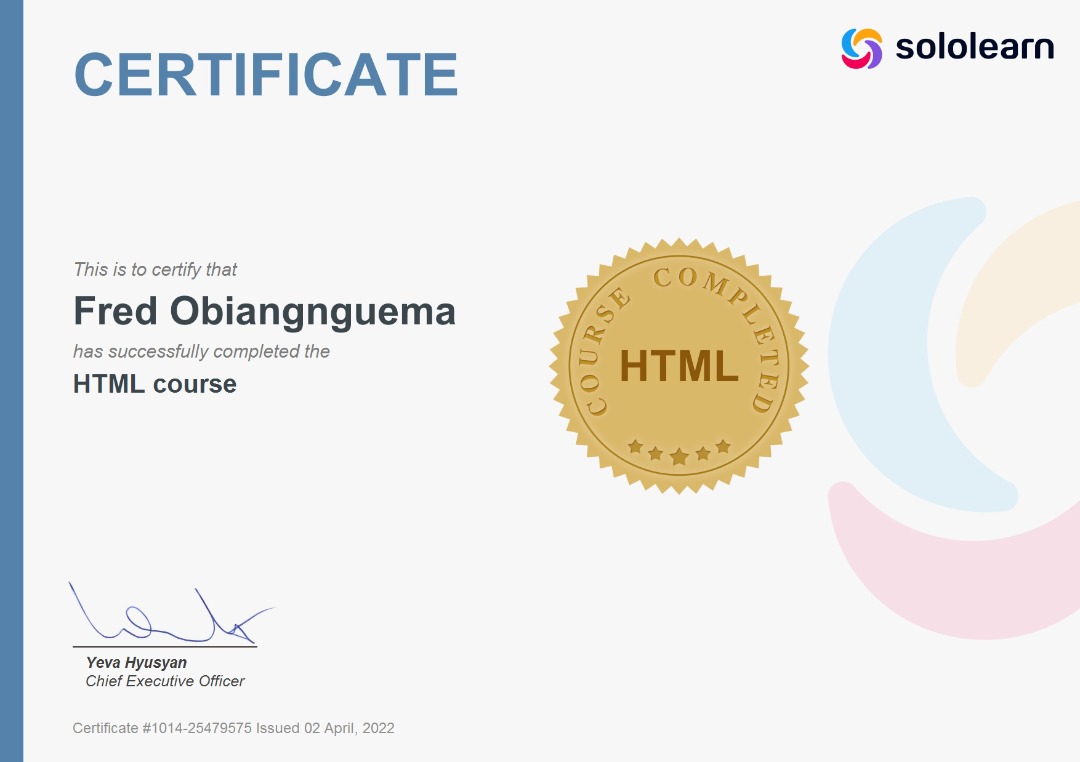Select the name Yeva Hyusyan

point(136,662)
